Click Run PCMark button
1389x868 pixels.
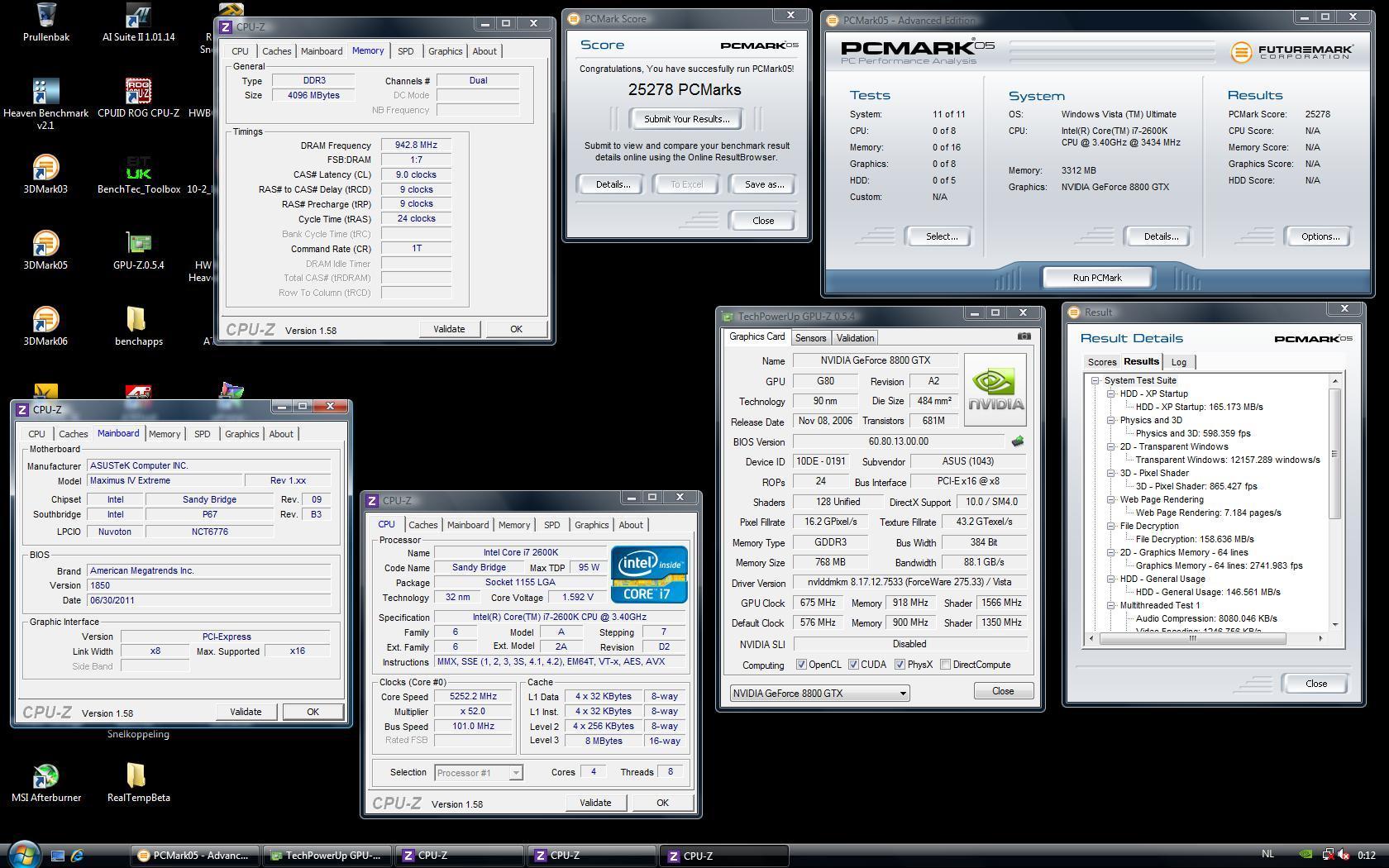click(x=1097, y=278)
